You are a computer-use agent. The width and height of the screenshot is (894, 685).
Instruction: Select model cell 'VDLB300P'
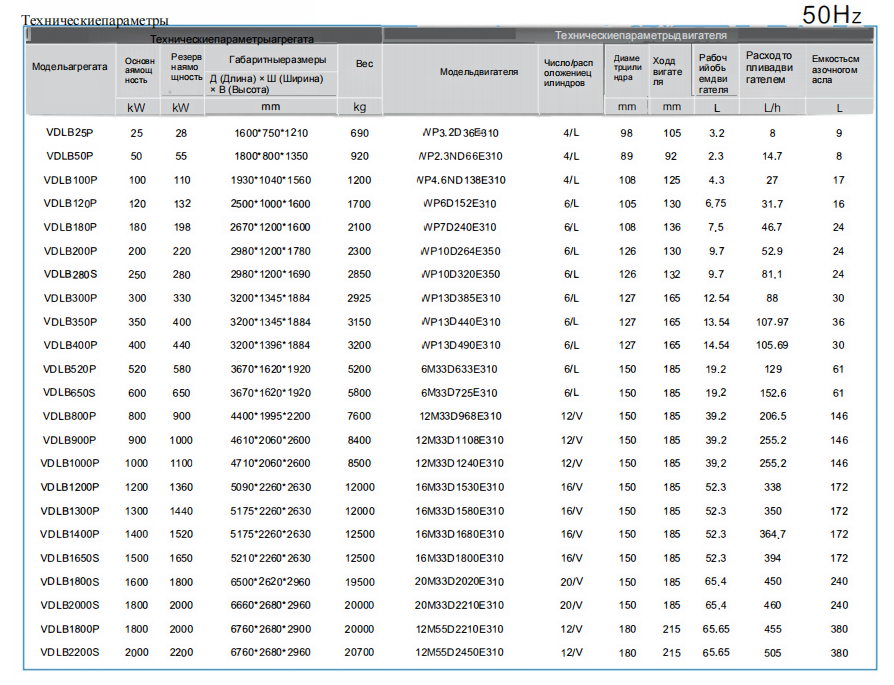click(70, 298)
